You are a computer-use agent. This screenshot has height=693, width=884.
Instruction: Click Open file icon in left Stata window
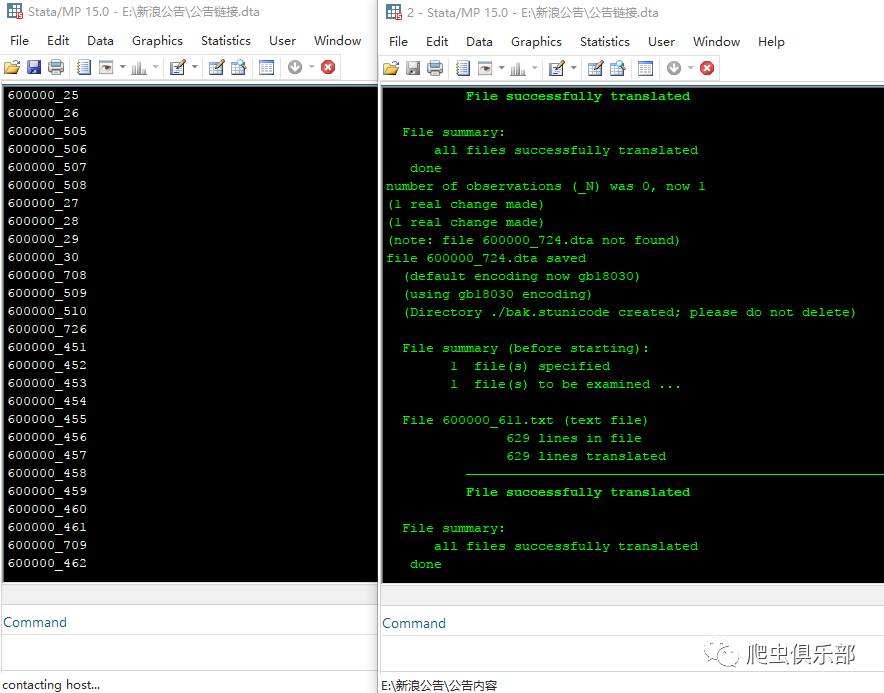click(12, 68)
